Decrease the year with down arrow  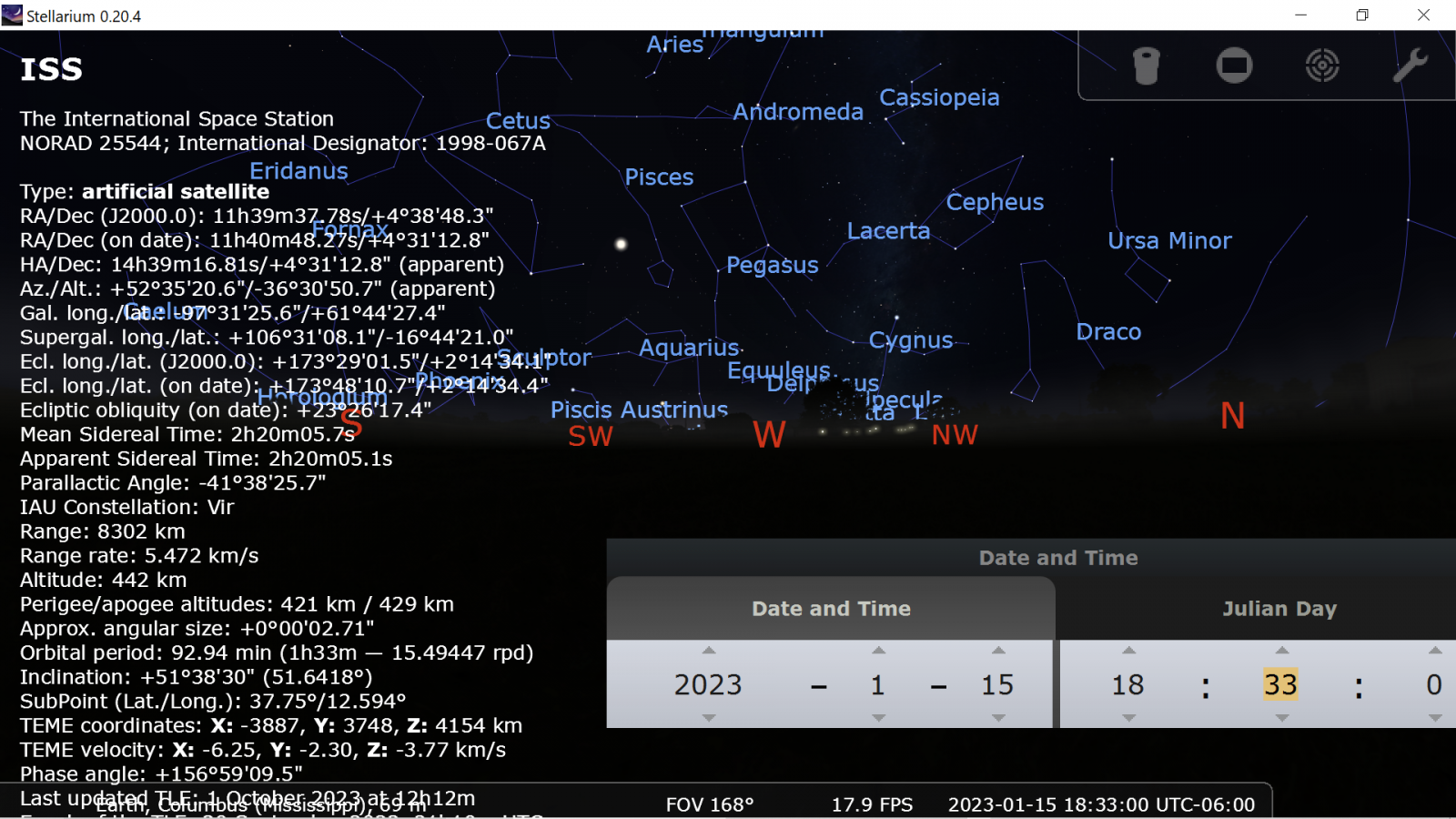[709, 718]
